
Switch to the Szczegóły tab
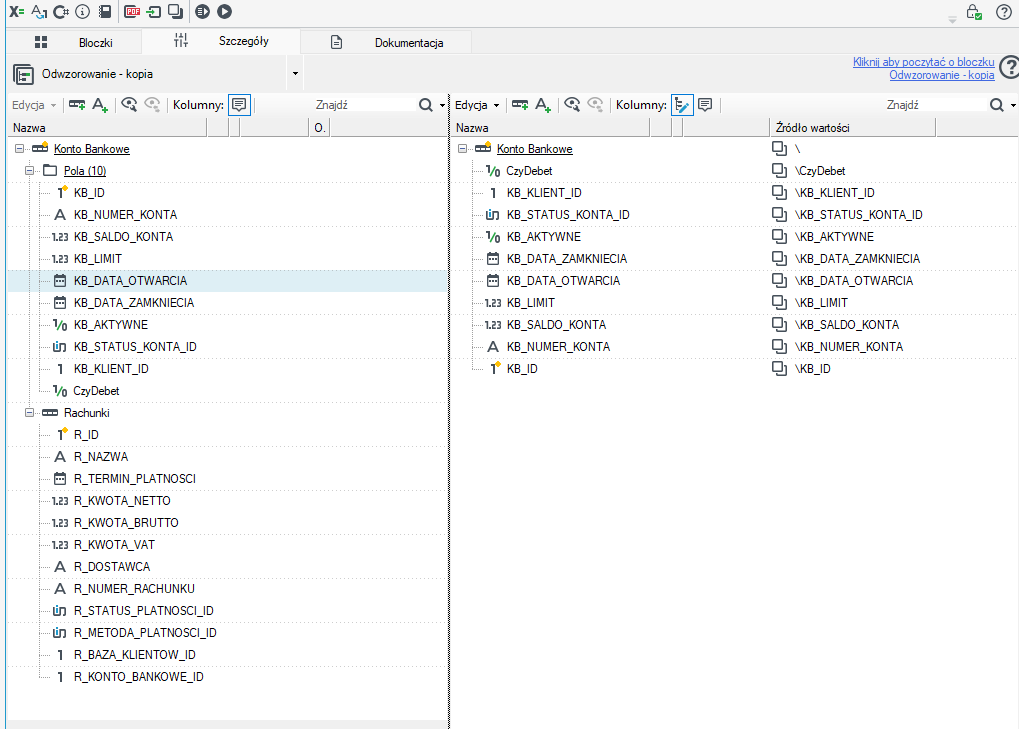point(221,41)
